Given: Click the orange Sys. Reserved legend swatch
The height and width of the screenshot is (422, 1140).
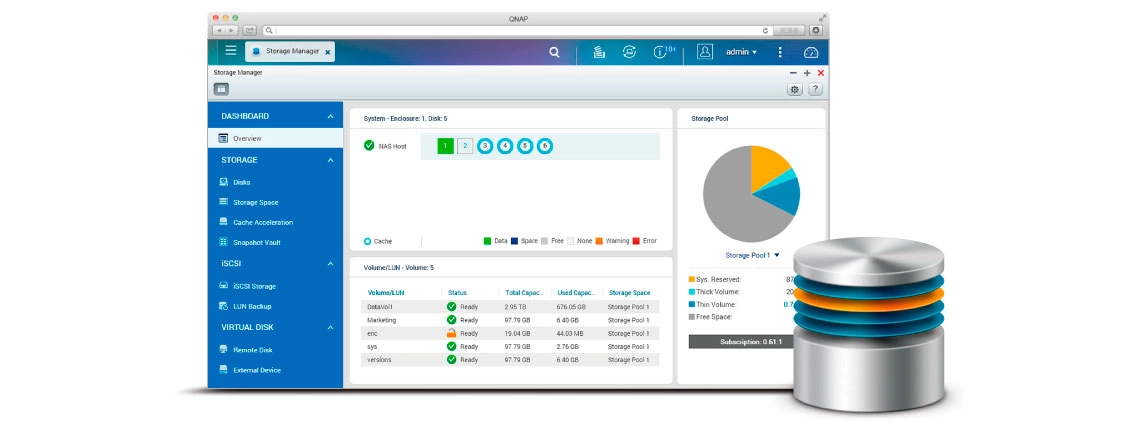Looking at the screenshot, I should tap(691, 279).
